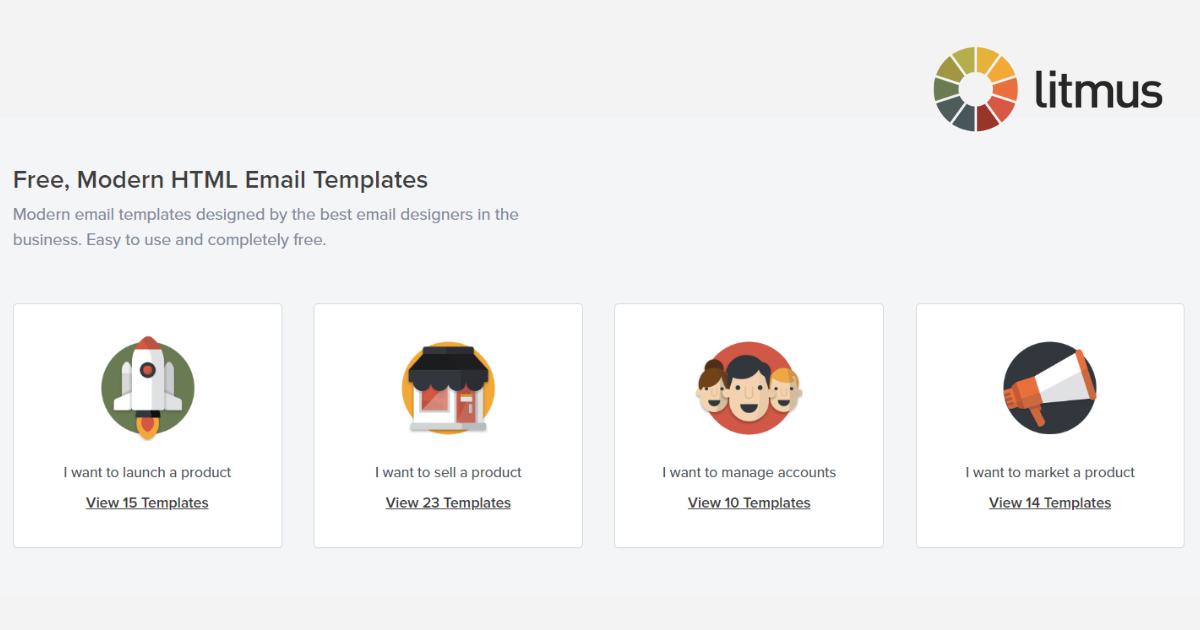Select the 'I want to launch a product' caption

[x=147, y=472]
